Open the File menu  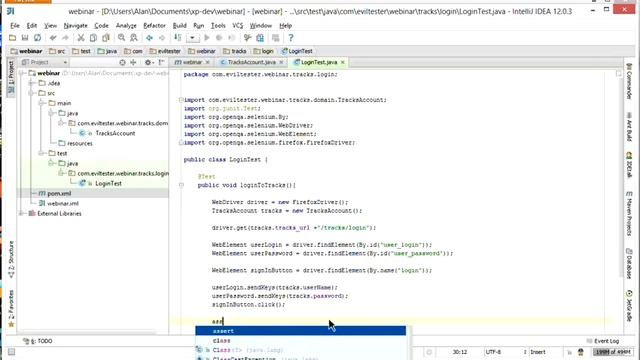click(15, 25)
